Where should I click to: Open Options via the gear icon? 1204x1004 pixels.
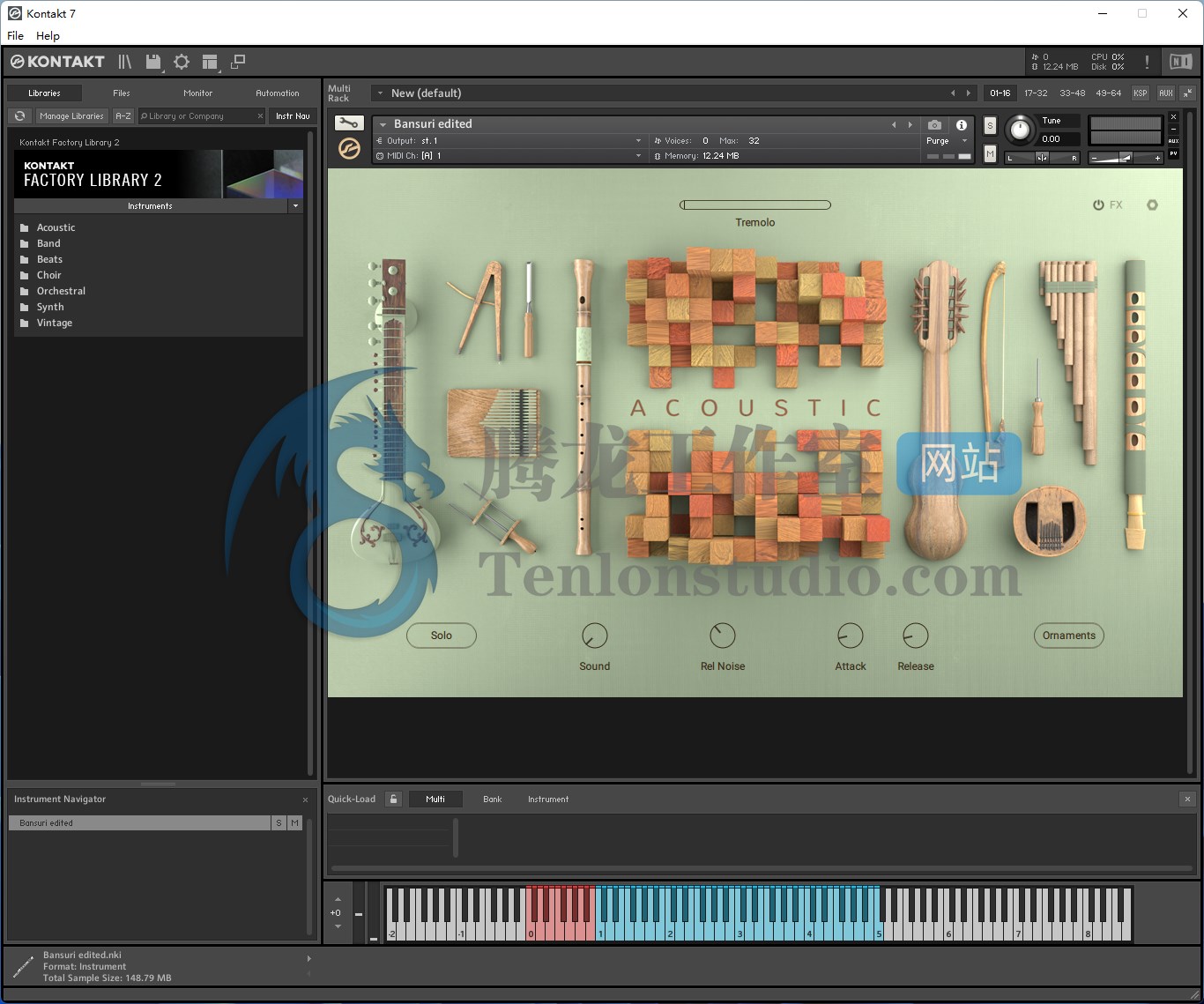[182, 62]
